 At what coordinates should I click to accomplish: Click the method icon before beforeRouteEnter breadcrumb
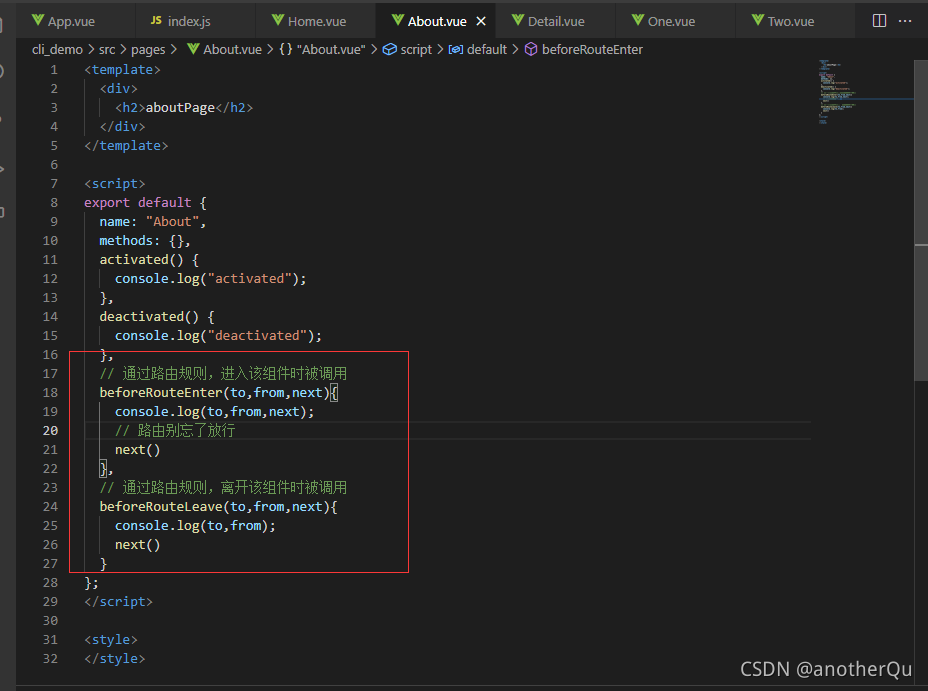pos(531,50)
